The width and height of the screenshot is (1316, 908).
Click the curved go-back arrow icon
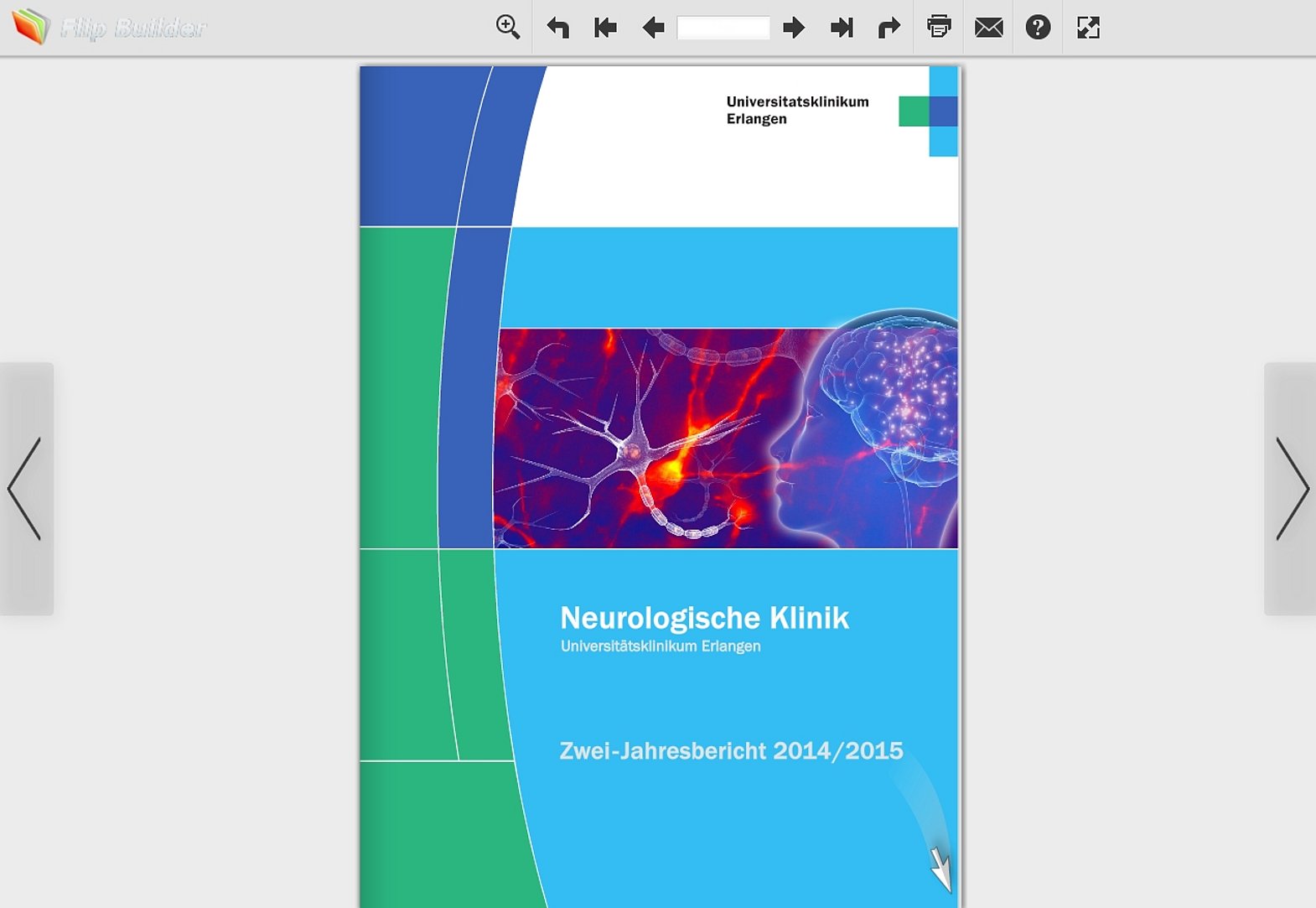click(x=557, y=28)
